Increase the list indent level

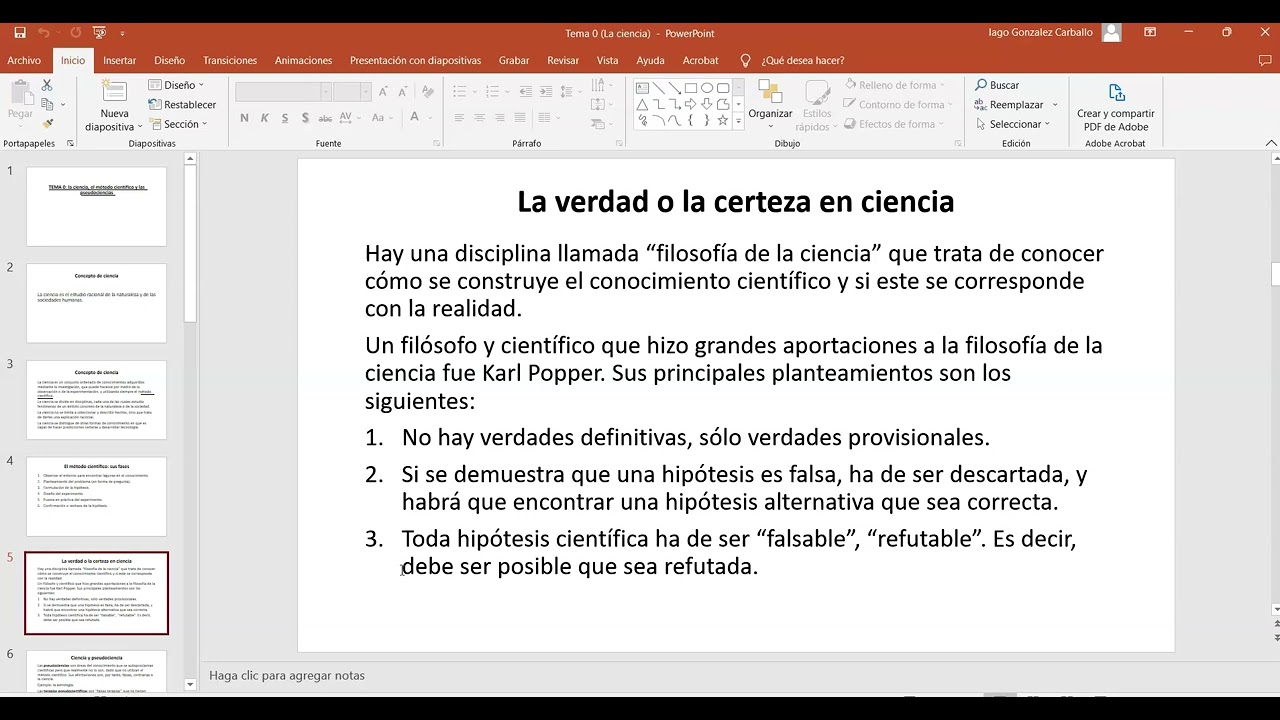pos(546,92)
